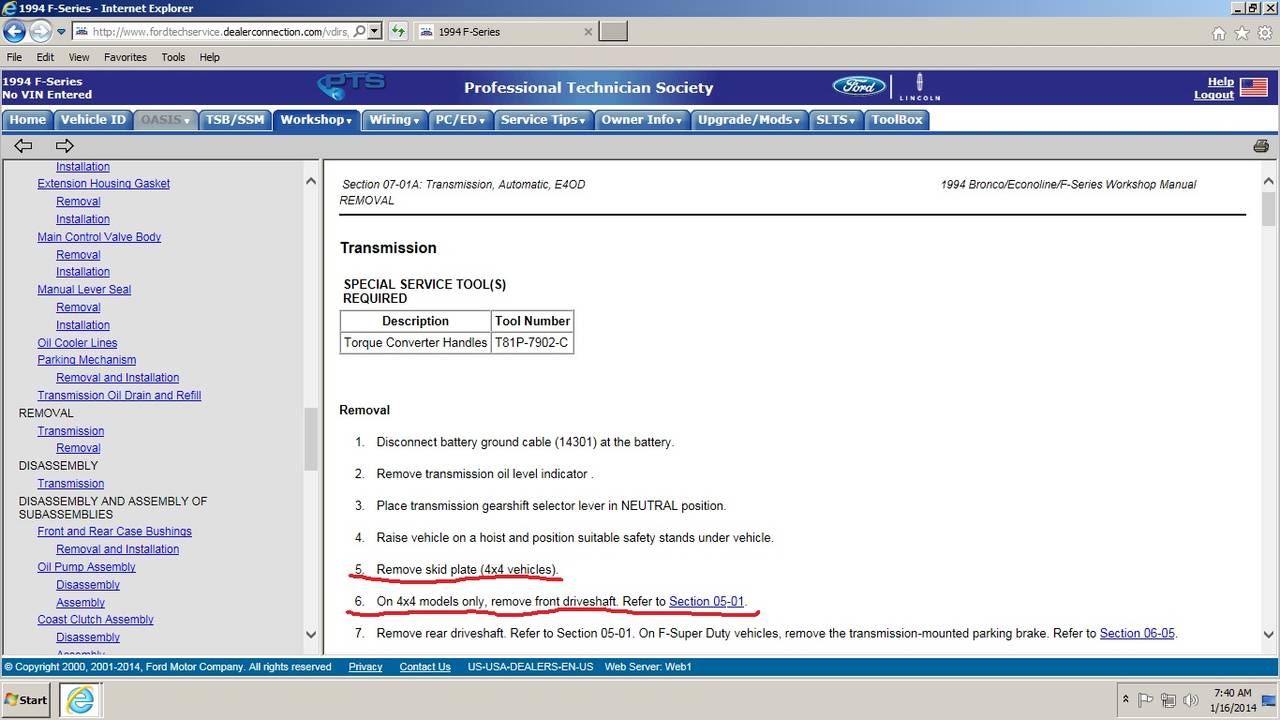
Task: Open Transmission Oil Drain and Refill link
Action: pos(119,396)
